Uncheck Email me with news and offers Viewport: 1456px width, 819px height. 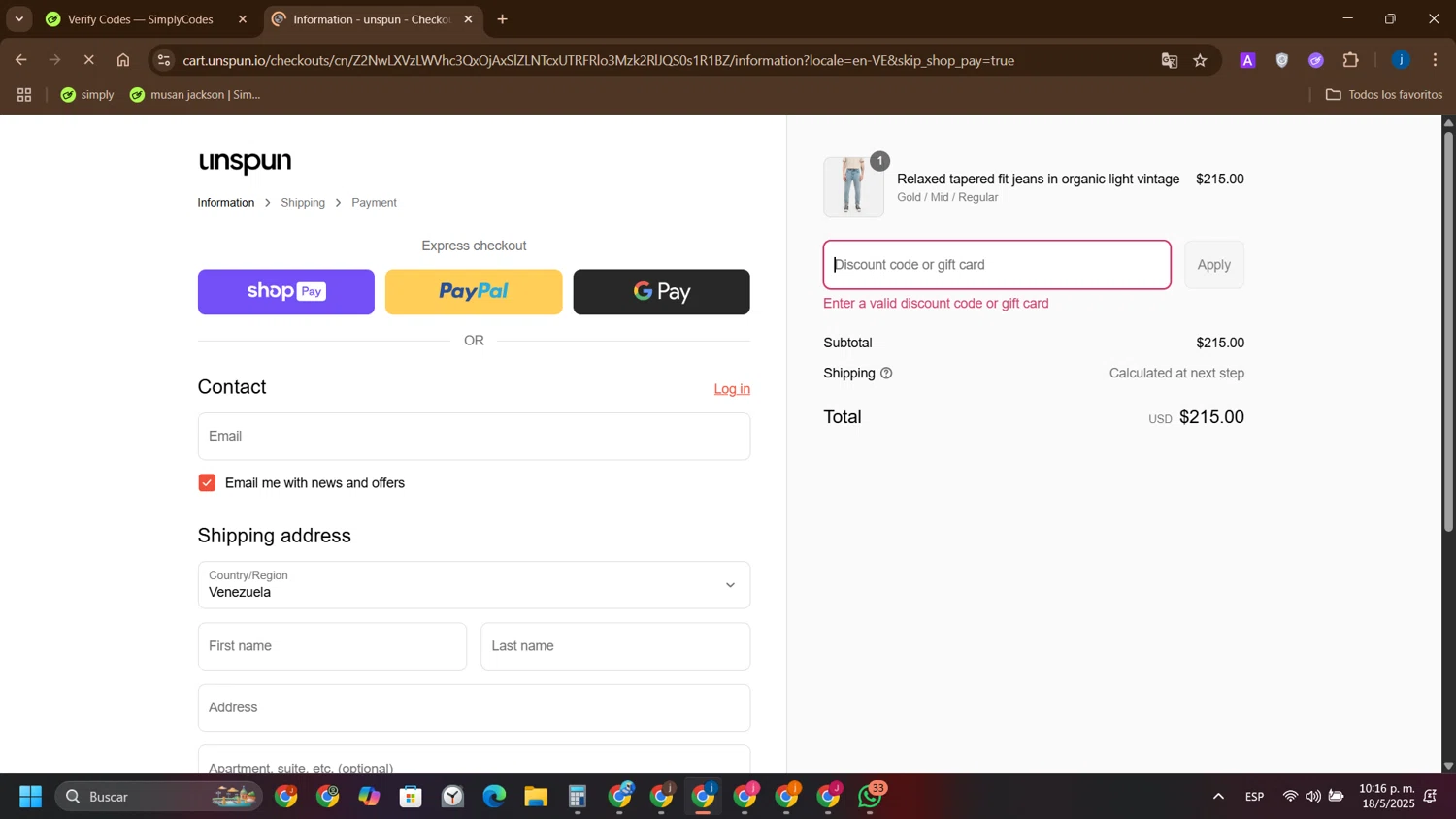point(207,483)
